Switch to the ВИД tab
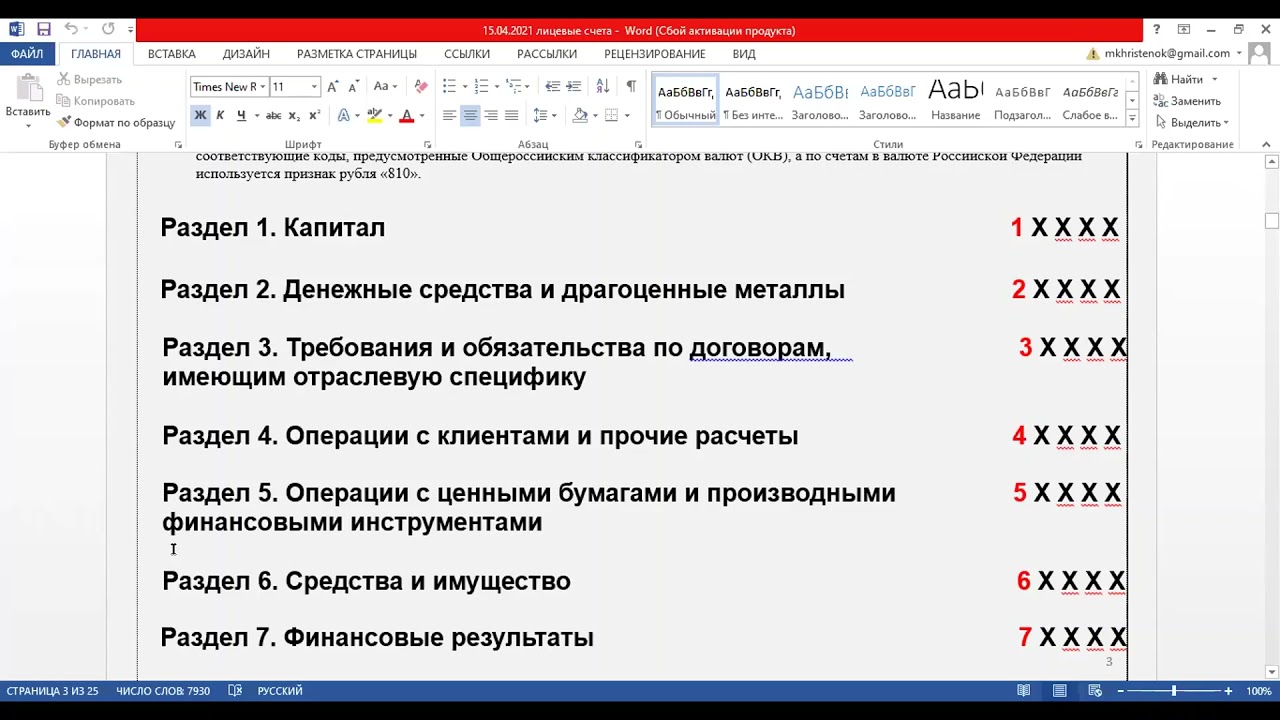 pos(744,54)
